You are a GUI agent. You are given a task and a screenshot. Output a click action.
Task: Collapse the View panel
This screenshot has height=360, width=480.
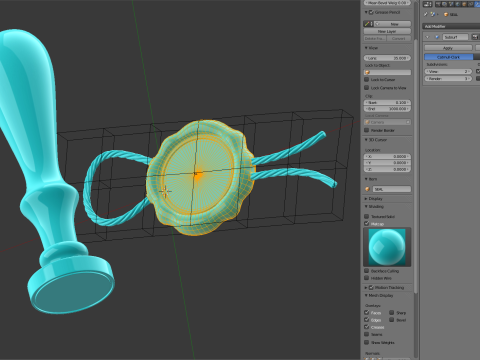tap(366, 48)
